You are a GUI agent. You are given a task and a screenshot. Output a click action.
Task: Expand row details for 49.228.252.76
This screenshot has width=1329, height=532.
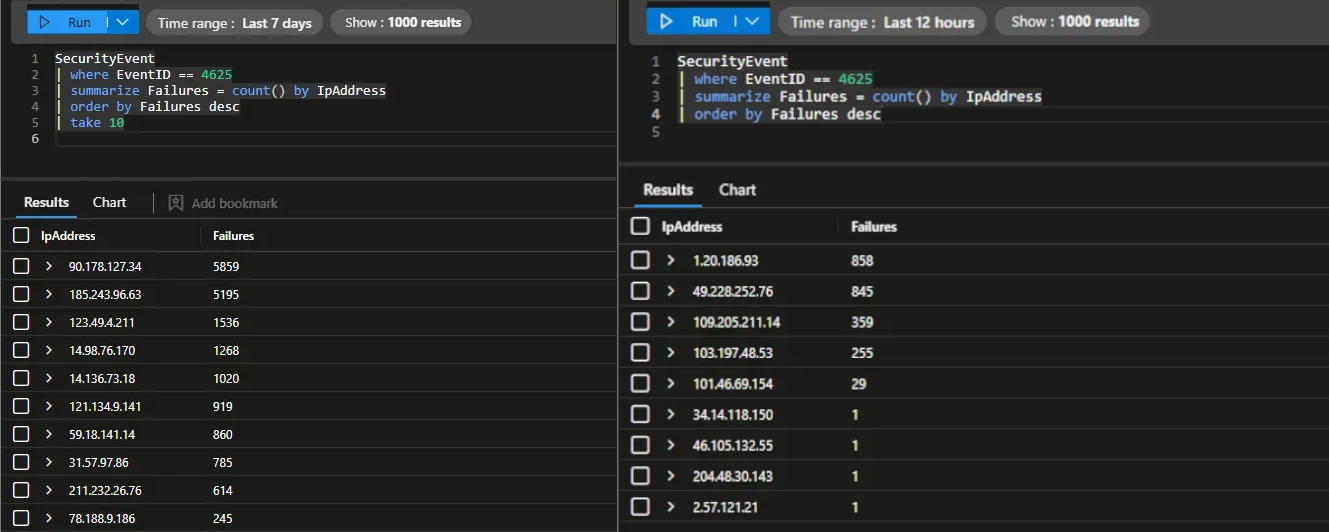[x=671, y=291]
